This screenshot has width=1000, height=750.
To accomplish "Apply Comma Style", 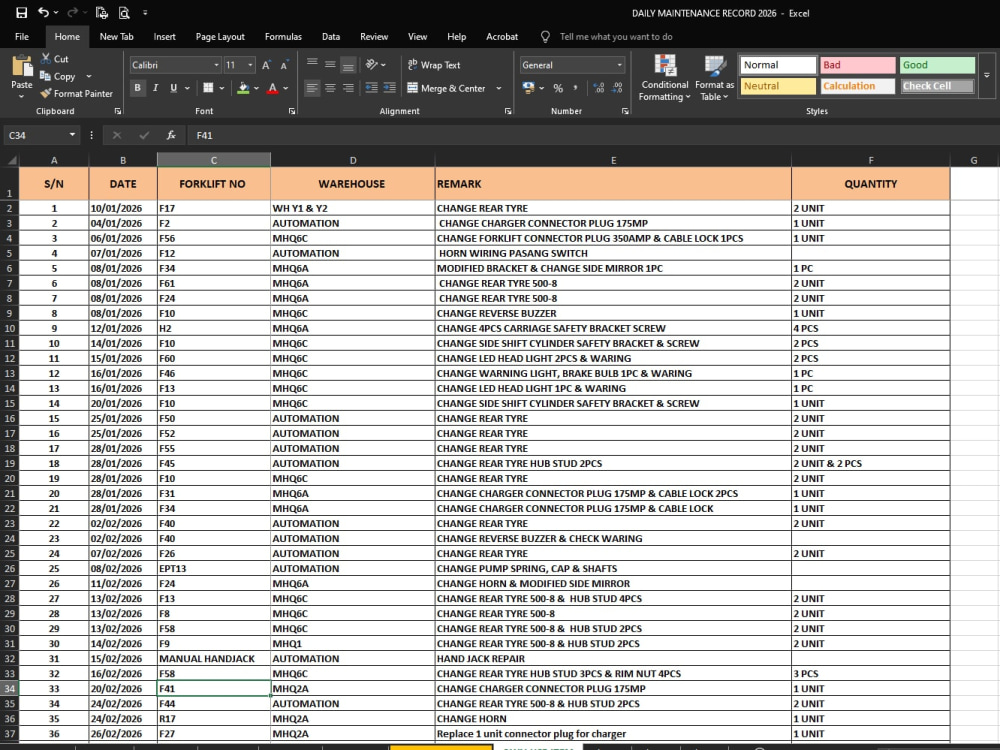I will point(575,88).
